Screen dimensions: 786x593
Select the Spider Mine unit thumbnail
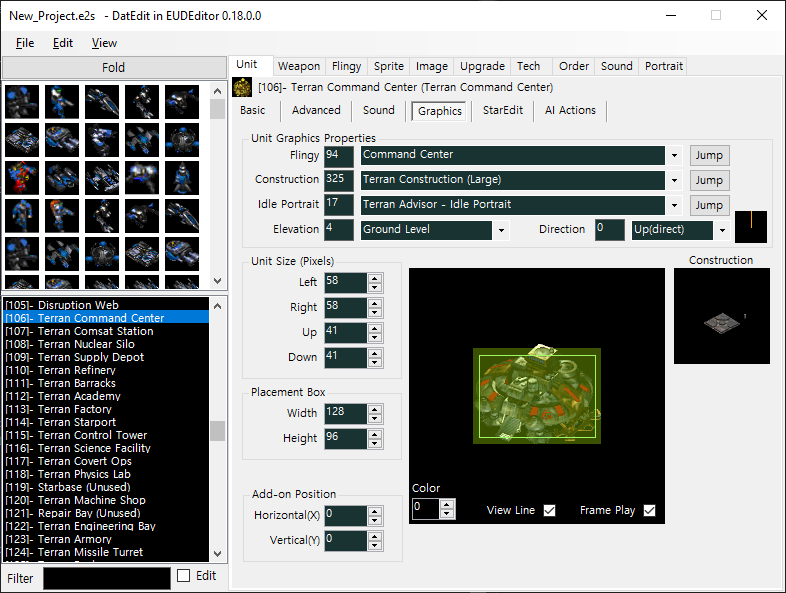pyautogui.click(x=142, y=178)
